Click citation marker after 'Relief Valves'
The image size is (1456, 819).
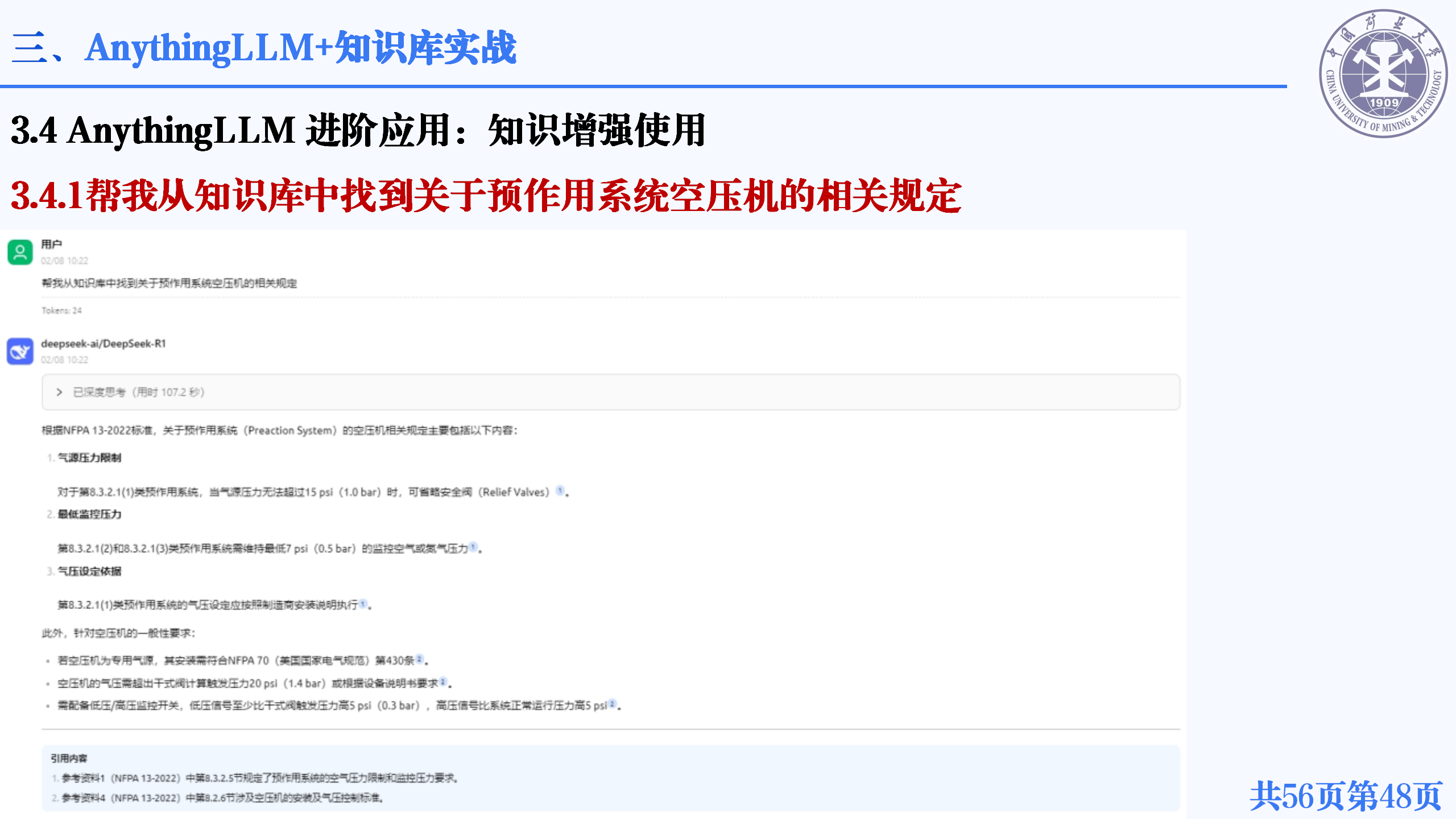pyautogui.click(x=560, y=490)
